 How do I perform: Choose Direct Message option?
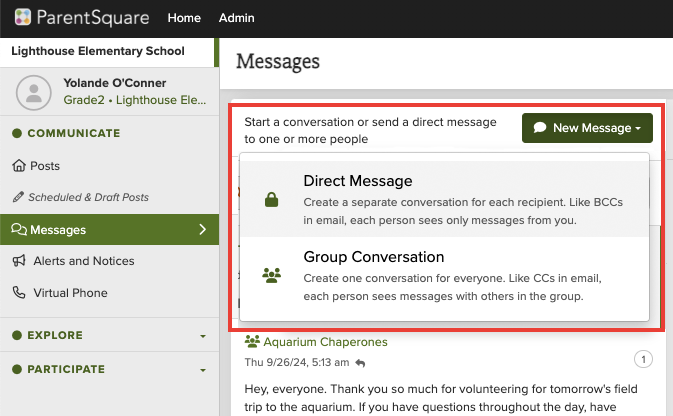[444, 199]
